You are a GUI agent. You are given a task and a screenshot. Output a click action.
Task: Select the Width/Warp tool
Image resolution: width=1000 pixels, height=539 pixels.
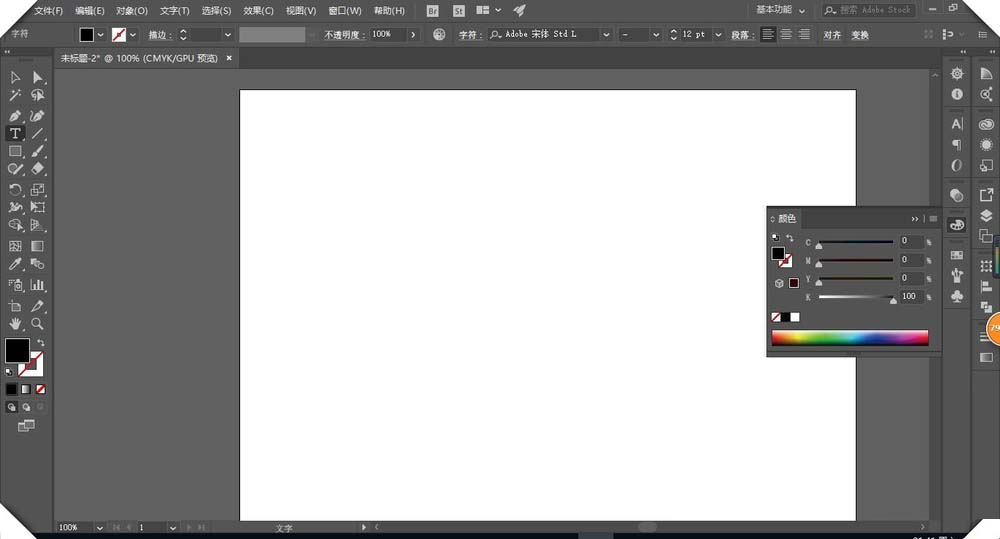click(x=15, y=207)
